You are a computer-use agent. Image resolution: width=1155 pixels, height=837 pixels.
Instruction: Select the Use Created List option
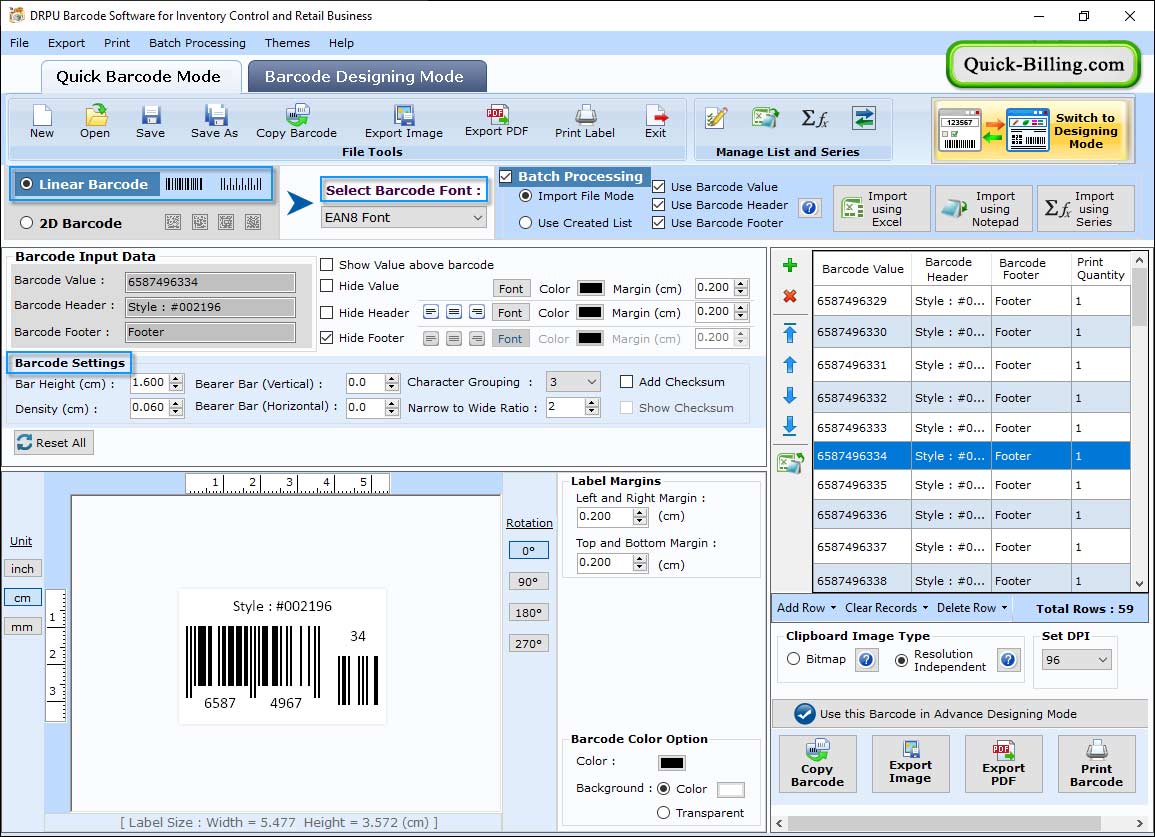pos(525,223)
